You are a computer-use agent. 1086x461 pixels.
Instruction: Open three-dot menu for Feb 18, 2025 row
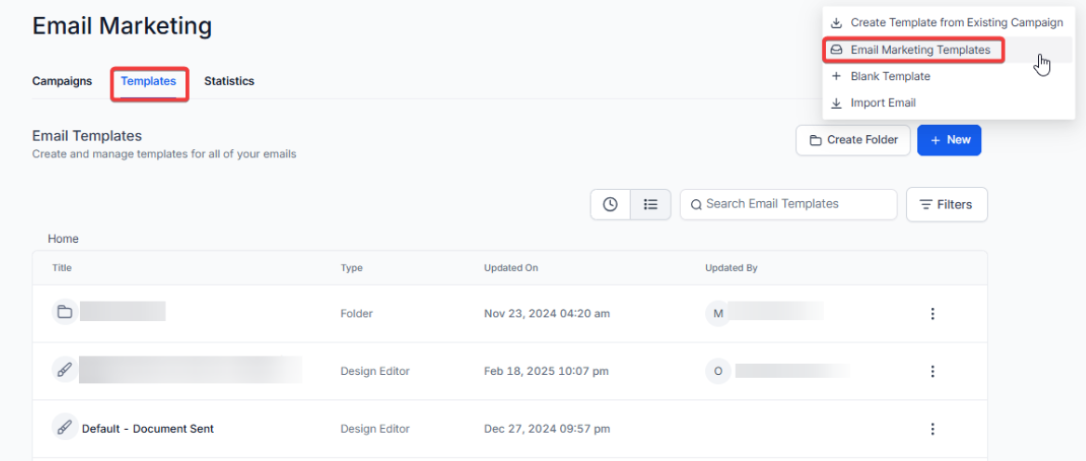point(932,371)
